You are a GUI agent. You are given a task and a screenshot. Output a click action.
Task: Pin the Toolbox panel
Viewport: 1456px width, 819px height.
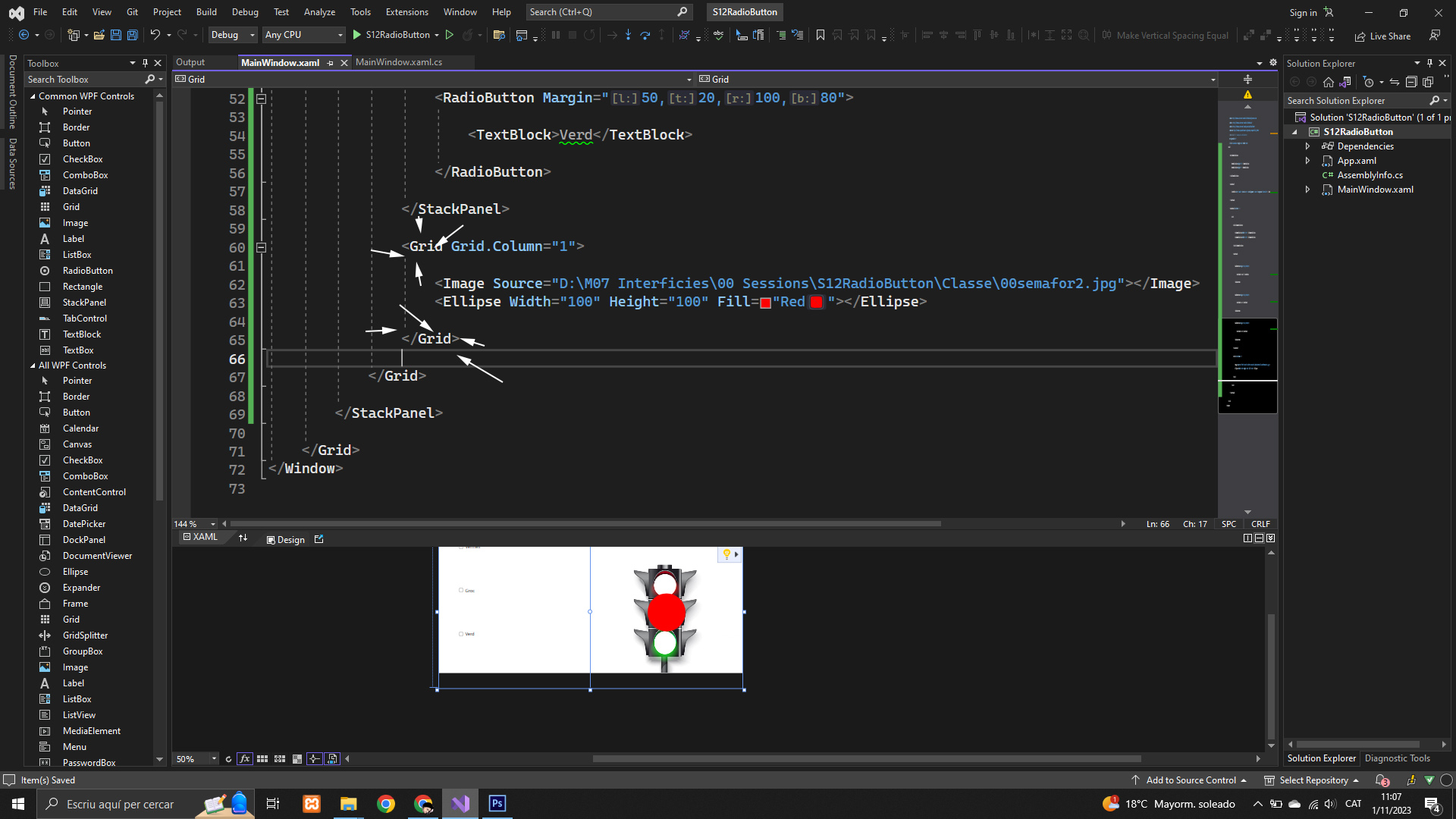click(145, 63)
